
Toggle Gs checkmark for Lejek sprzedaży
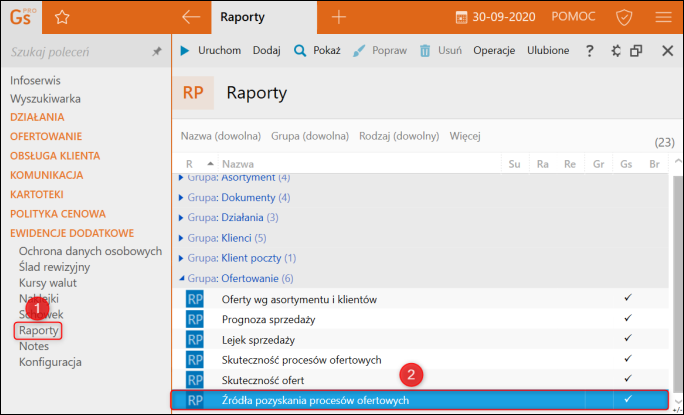[626, 339]
